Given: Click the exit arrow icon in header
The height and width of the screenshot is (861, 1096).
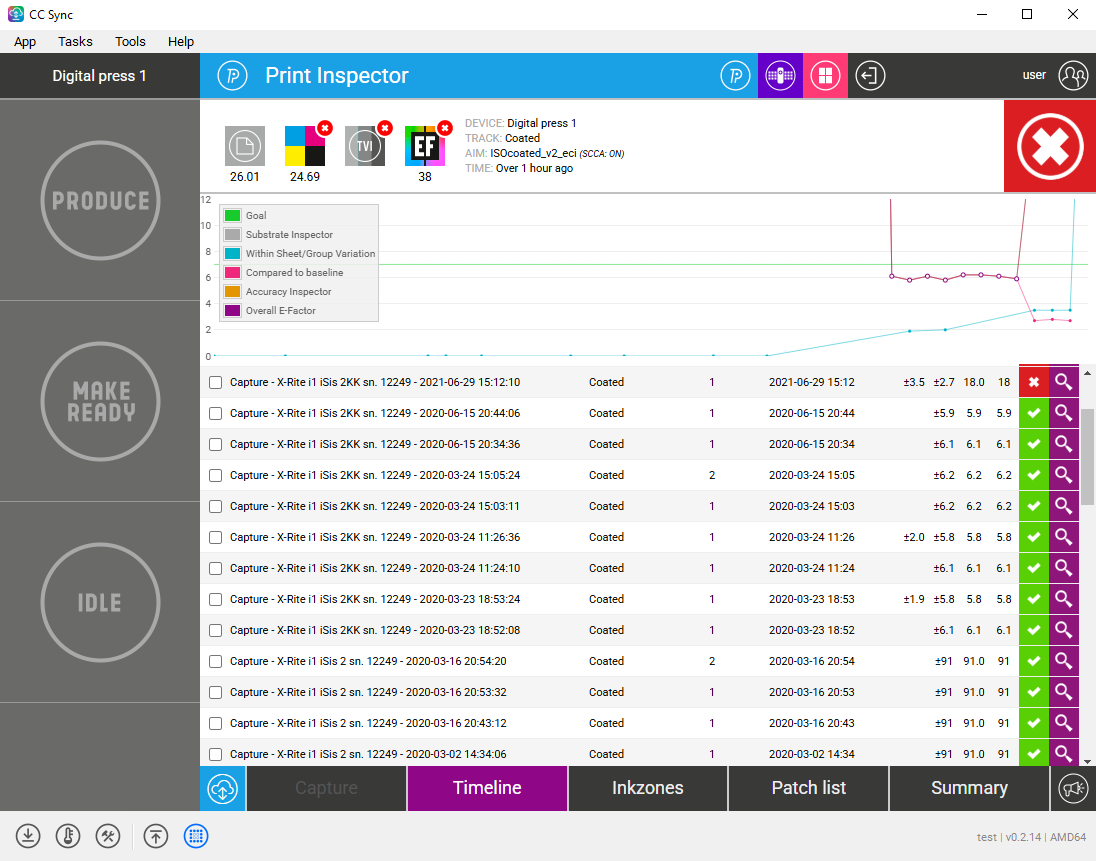Looking at the screenshot, I should point(870,75).
